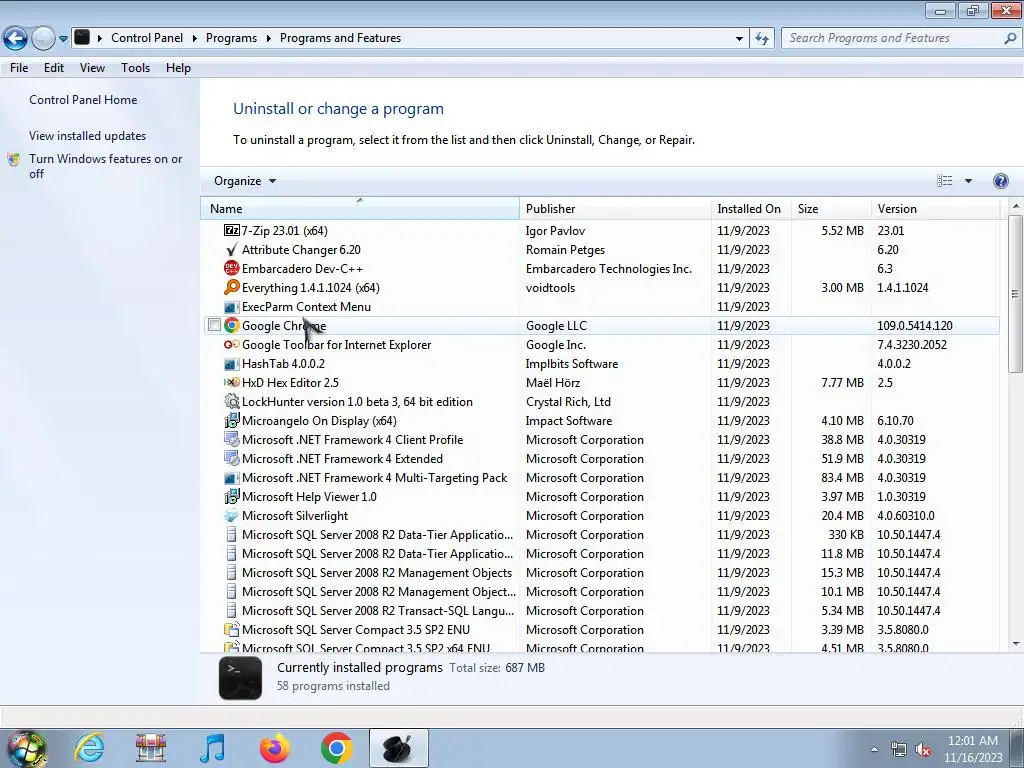The image size is (1024, 768).
Task: Sort list by the Version column header
Action: tap(935, 208)
